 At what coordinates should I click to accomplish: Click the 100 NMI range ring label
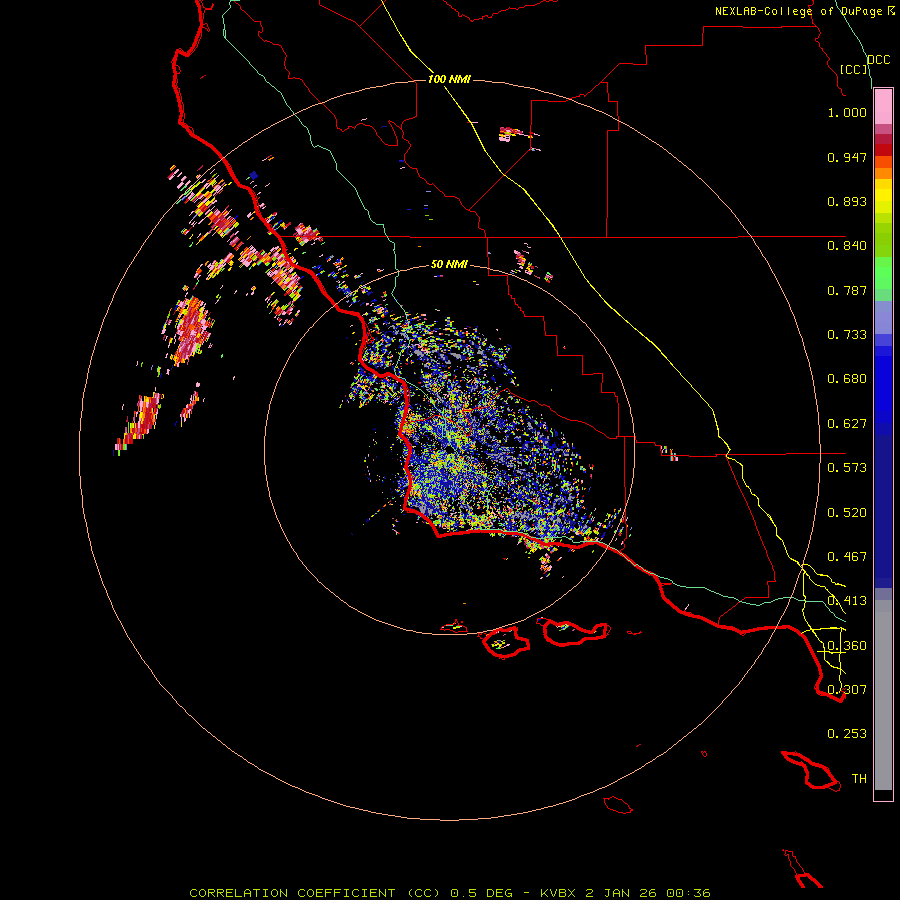pyautogui.click(x=449, y=79)
